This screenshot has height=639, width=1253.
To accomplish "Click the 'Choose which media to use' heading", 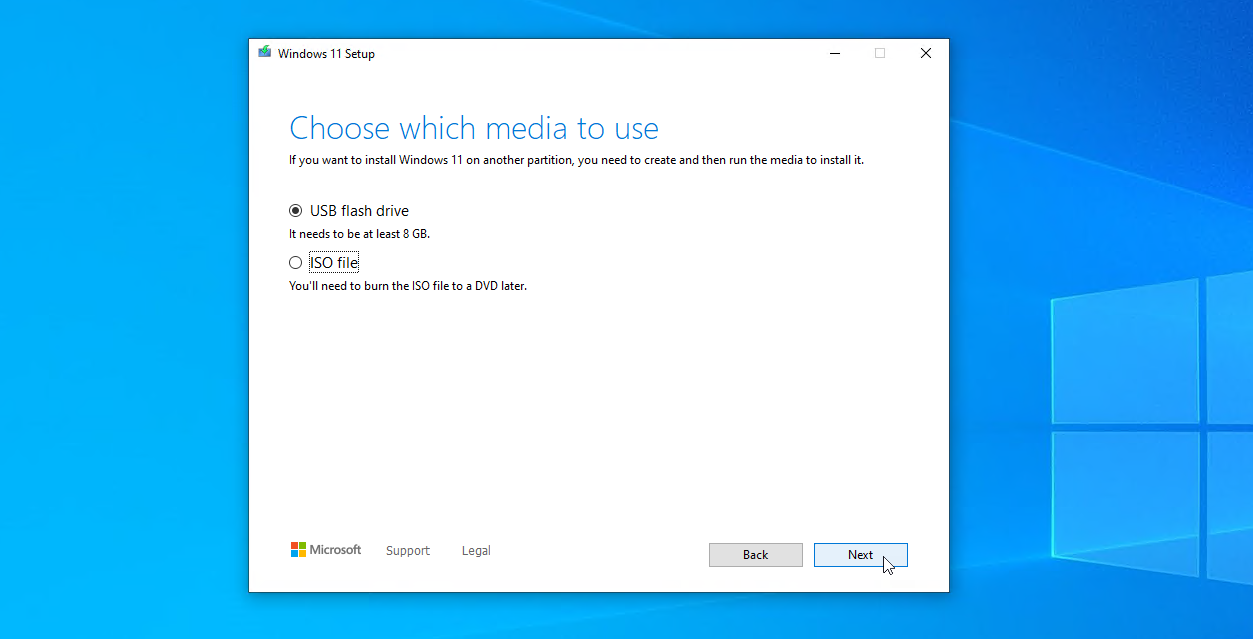I will pos(474,128).
